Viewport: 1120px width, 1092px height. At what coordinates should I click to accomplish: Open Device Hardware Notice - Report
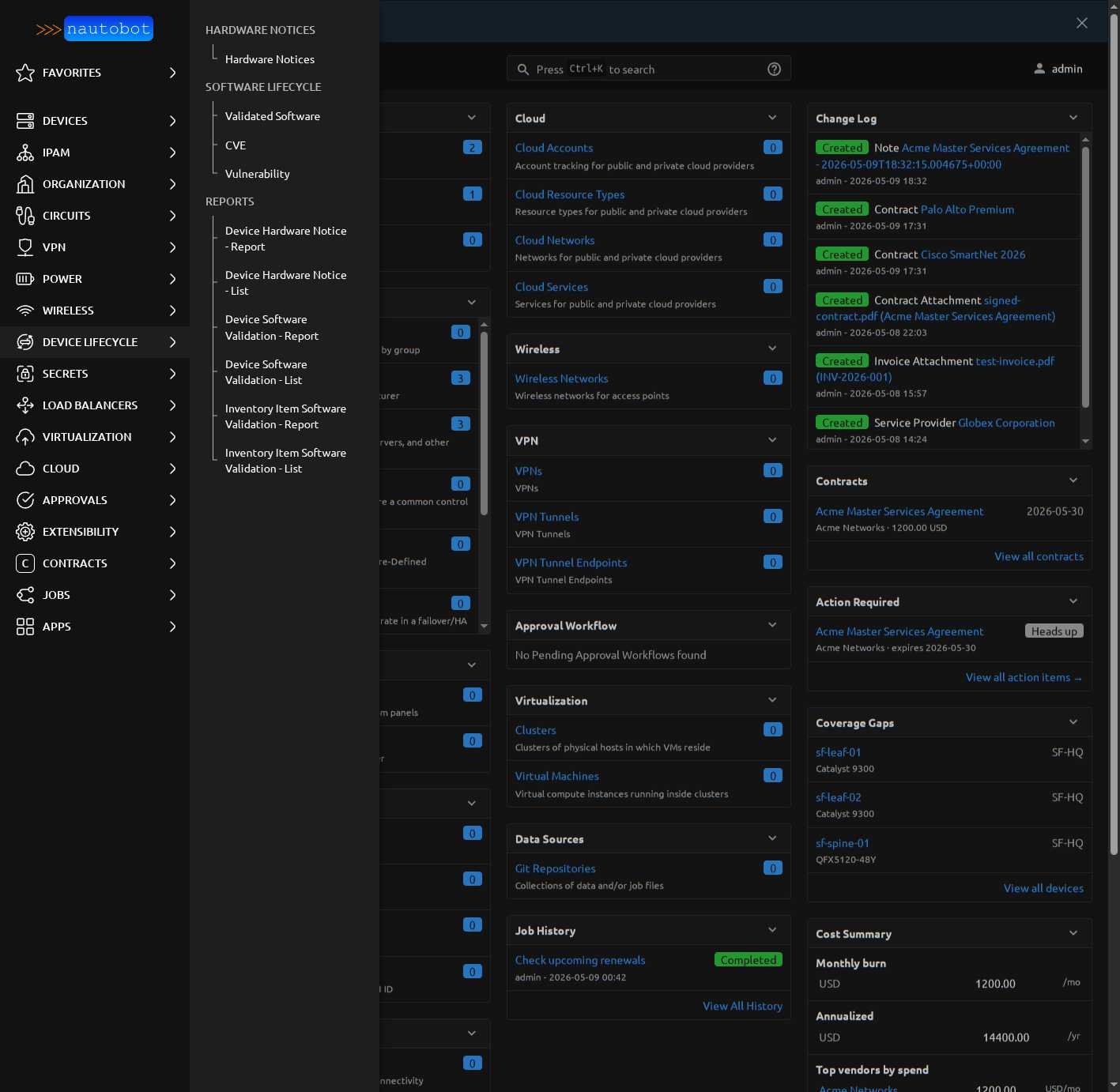(x=286, y=239)
